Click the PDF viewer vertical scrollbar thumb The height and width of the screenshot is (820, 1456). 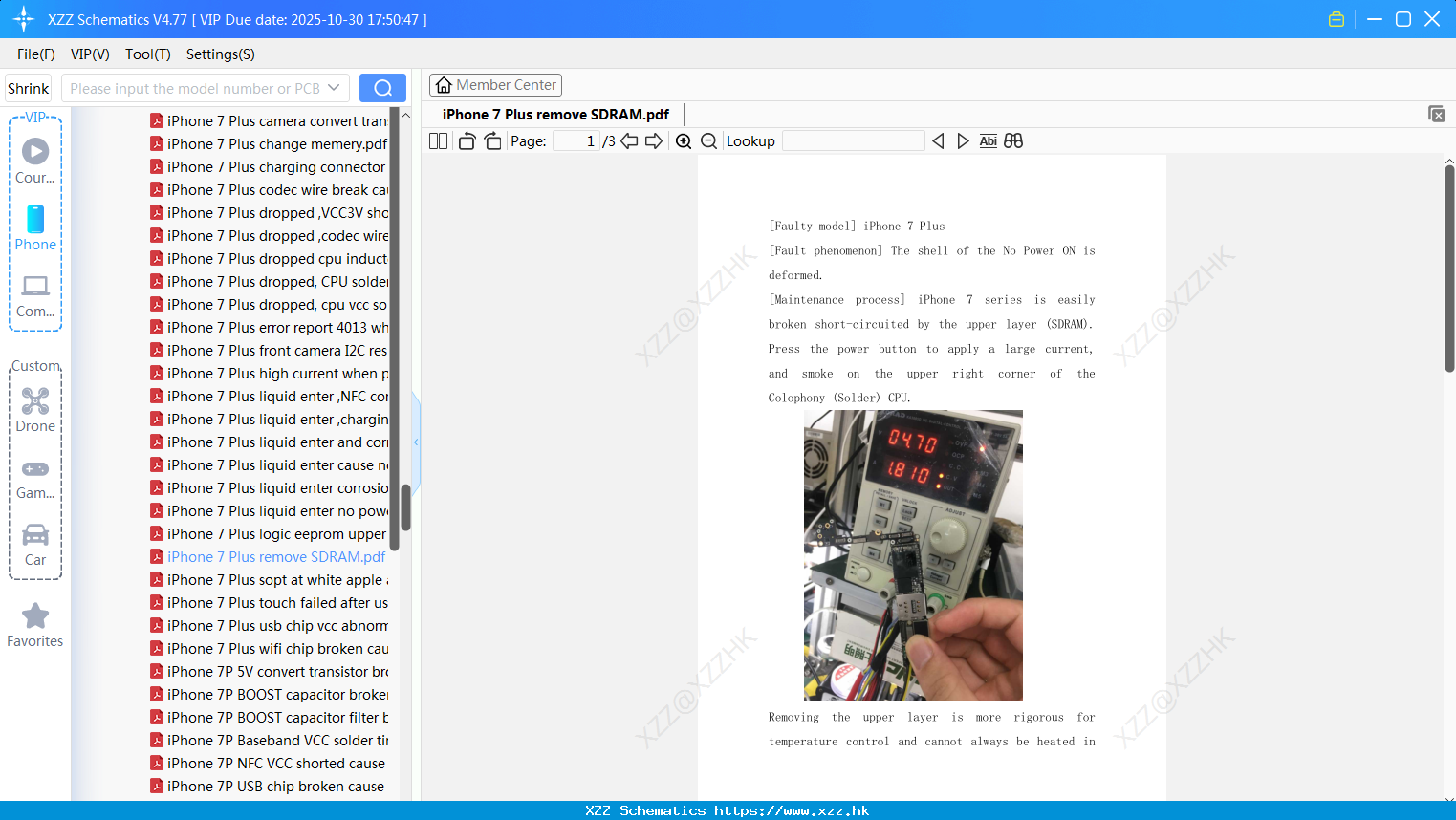point(1449,269)
